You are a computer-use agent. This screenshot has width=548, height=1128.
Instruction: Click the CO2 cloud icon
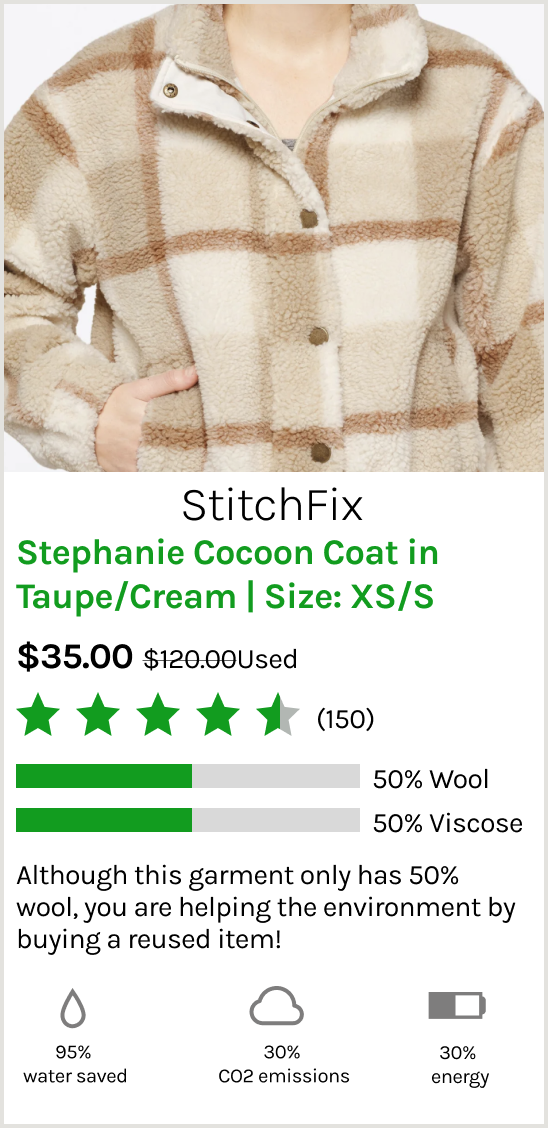click(277, 1006)
